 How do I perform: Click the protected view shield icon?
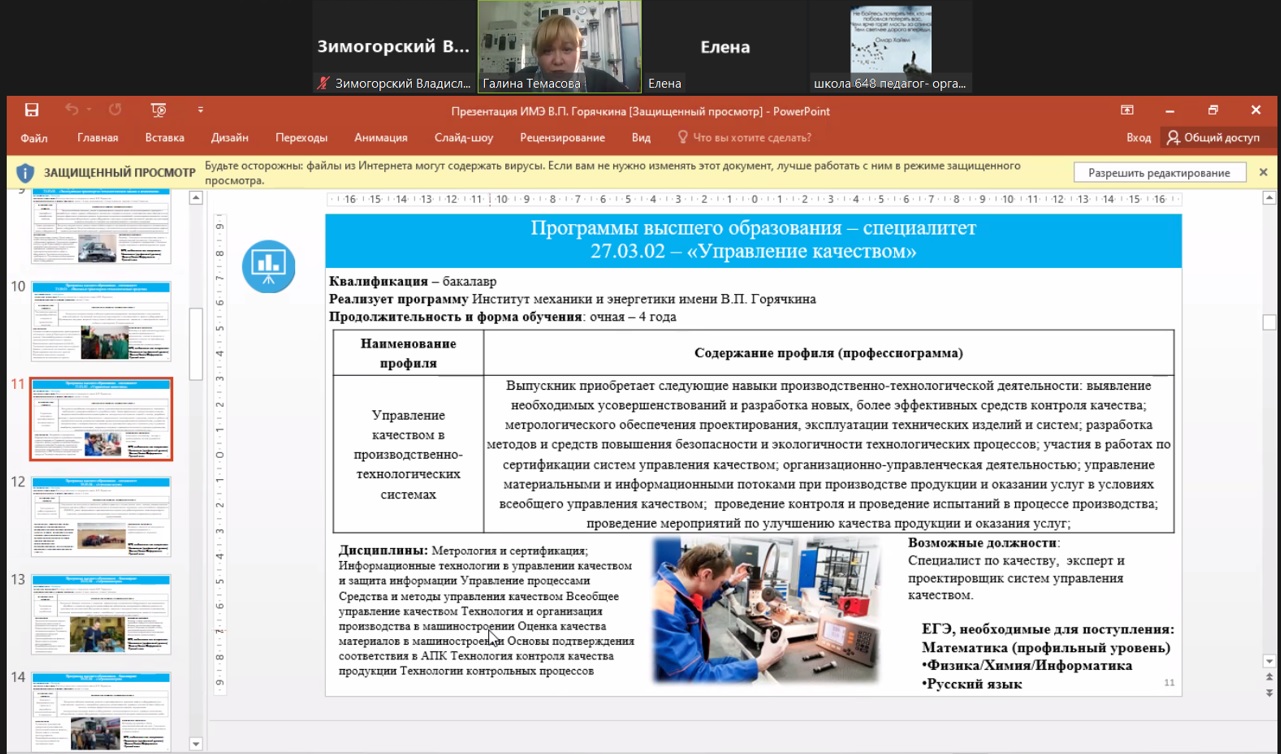point(25,173)
